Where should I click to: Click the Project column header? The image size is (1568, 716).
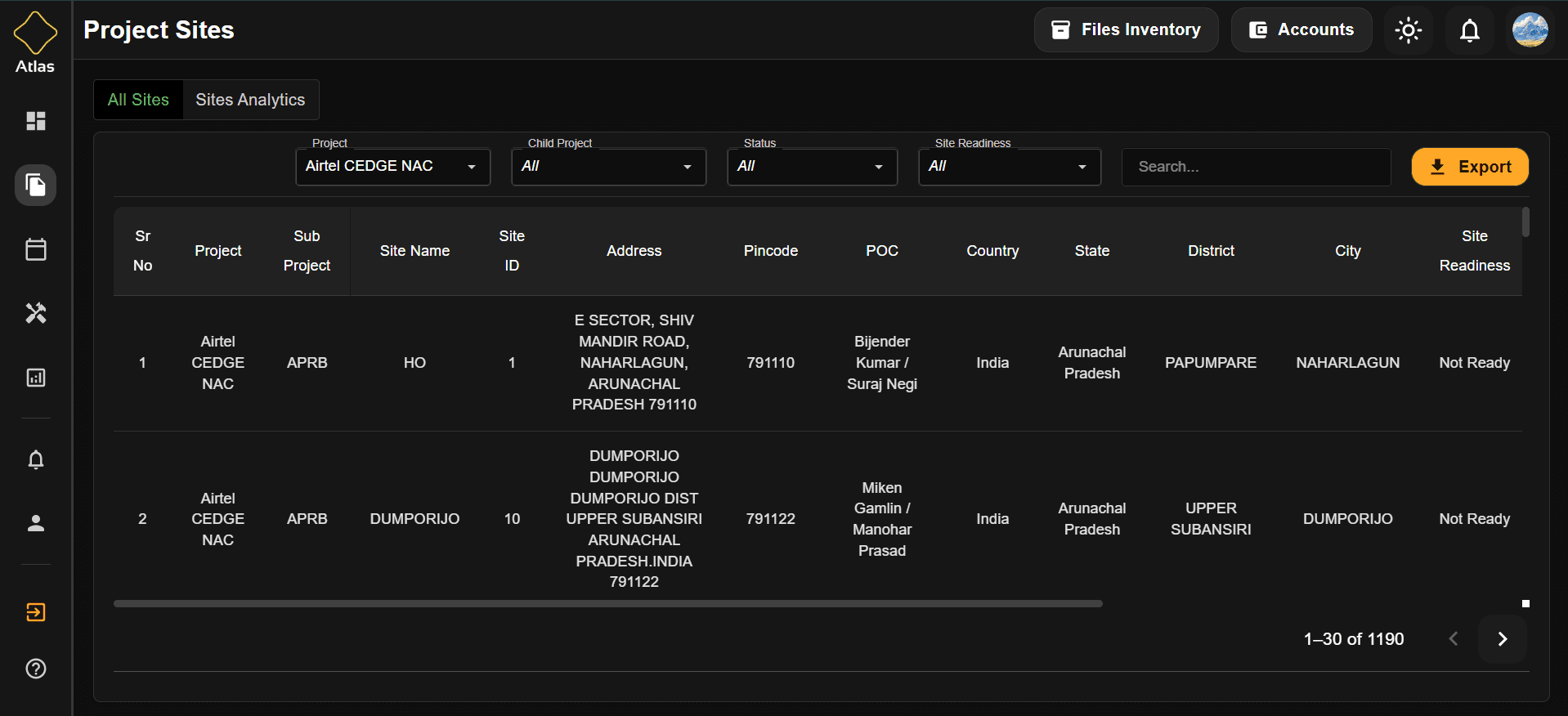[217, 251]
